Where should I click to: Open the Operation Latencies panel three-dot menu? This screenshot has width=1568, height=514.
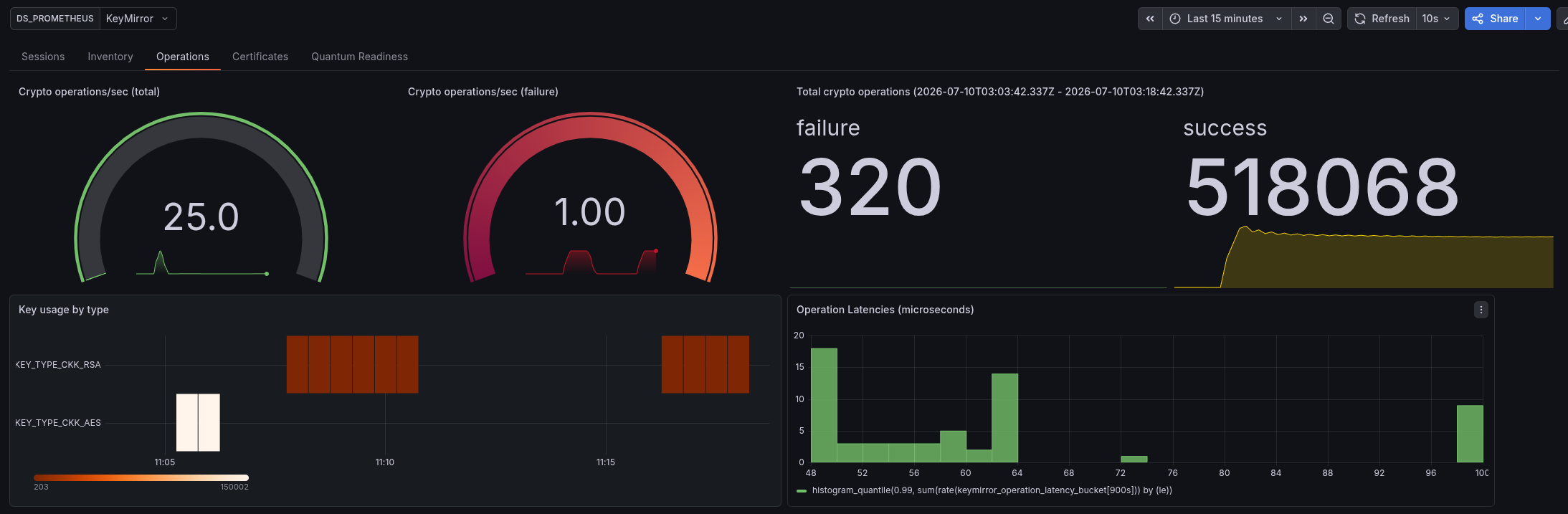1481,310
